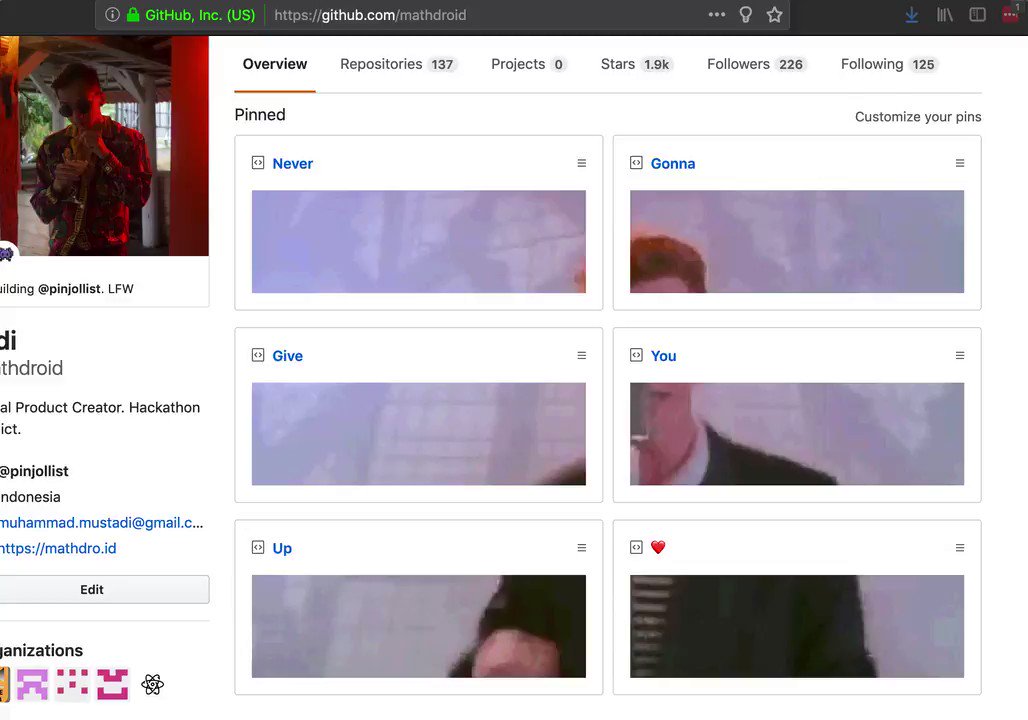Click the site information icon in address bar

tap(112, 14)
